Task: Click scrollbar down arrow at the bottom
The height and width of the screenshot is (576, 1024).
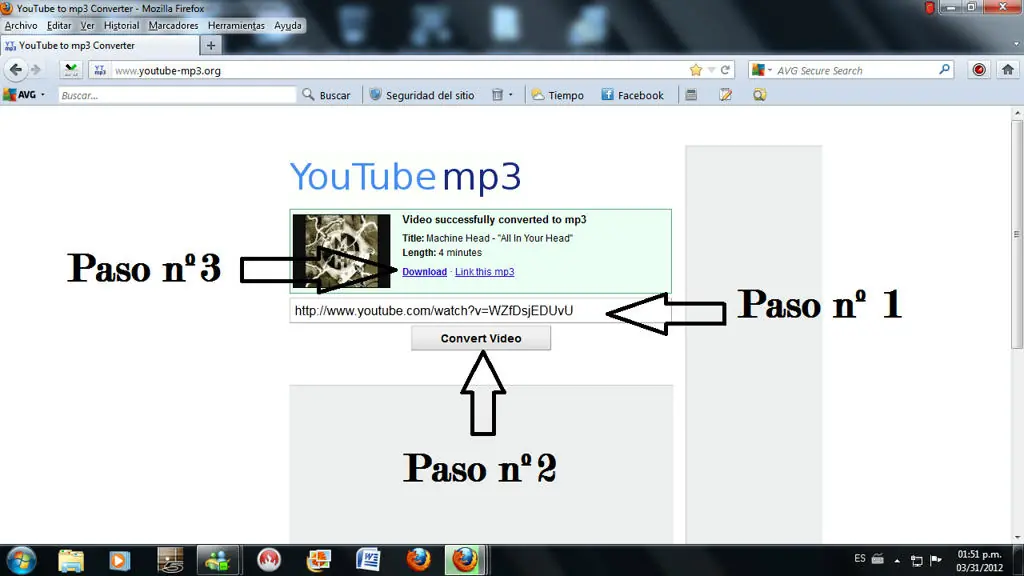Action: 1017,537
